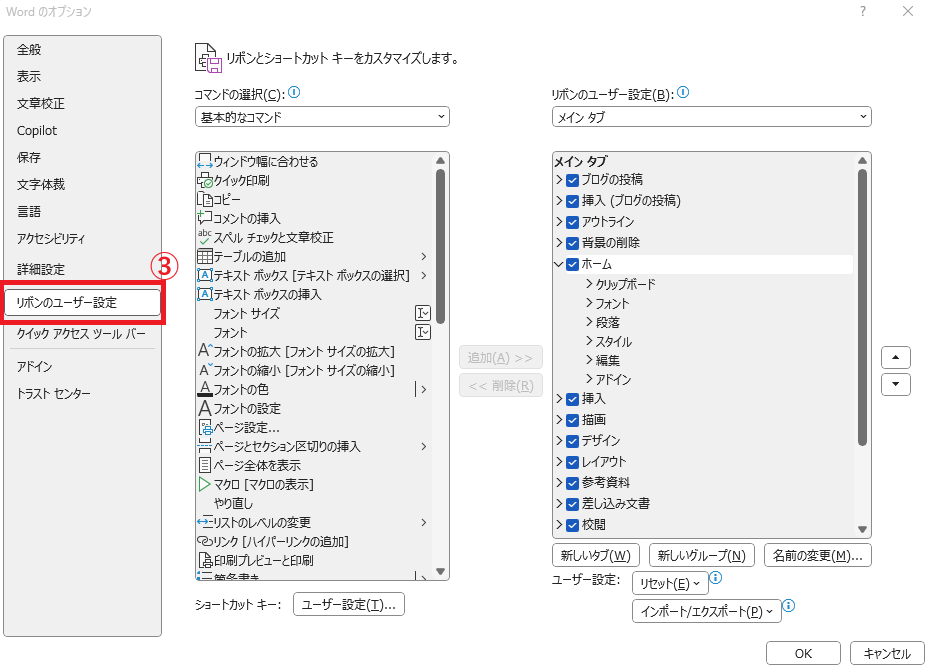The height and width of the screenshot is (671, 929).
Task: Click the 新しいタブ(W) button
Action: [595, 556]
